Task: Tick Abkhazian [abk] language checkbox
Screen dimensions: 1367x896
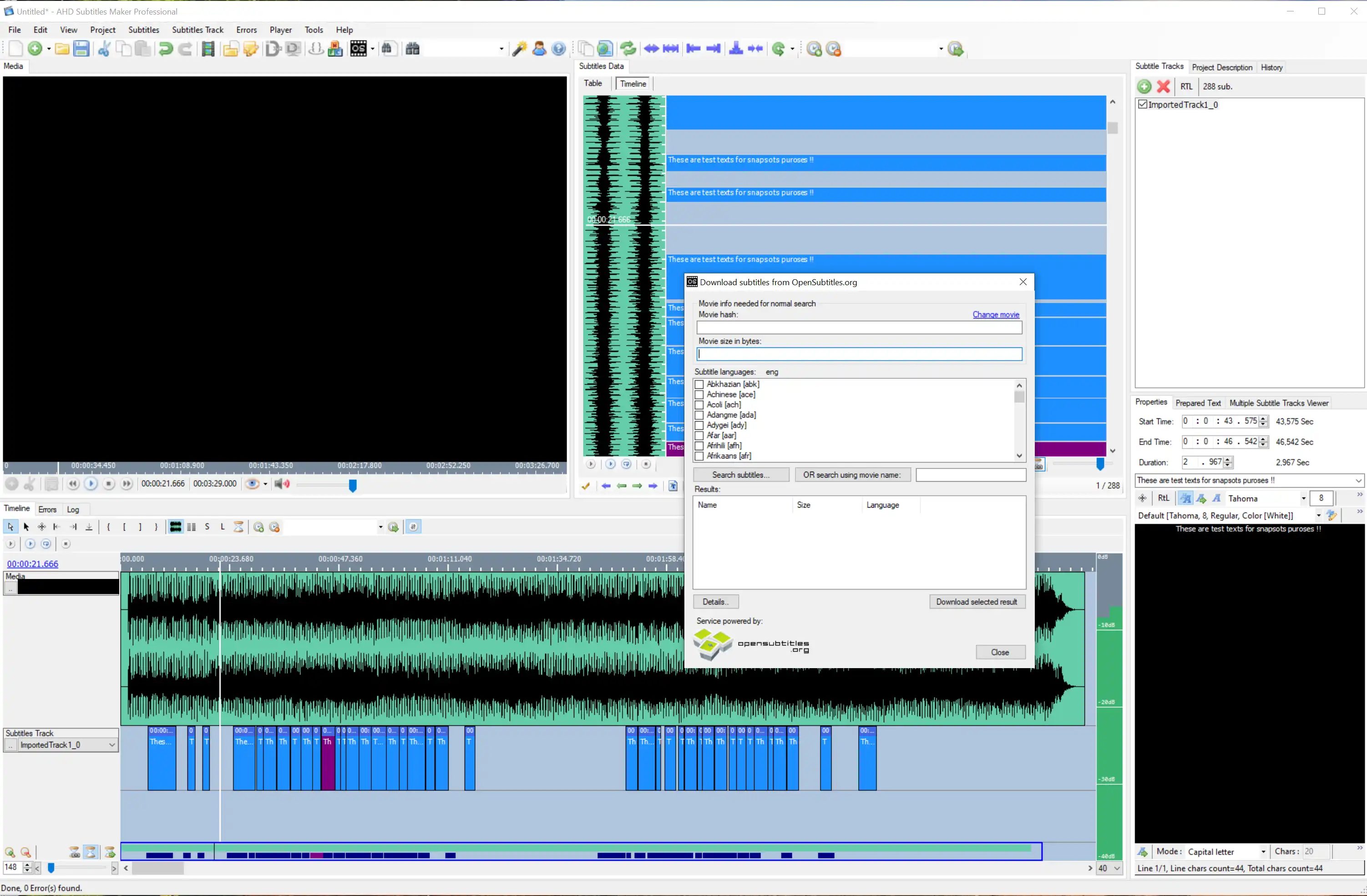Action: tap(699, 385)
